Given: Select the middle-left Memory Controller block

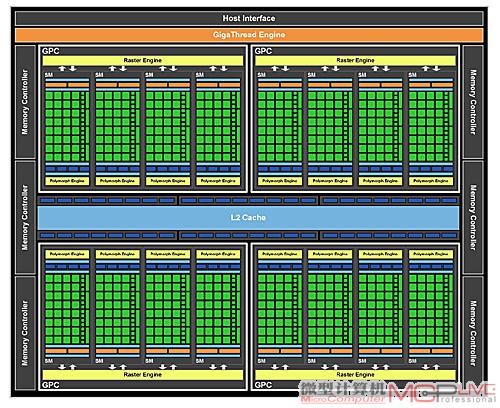Looking at the screenshot, I should (25, 217).
